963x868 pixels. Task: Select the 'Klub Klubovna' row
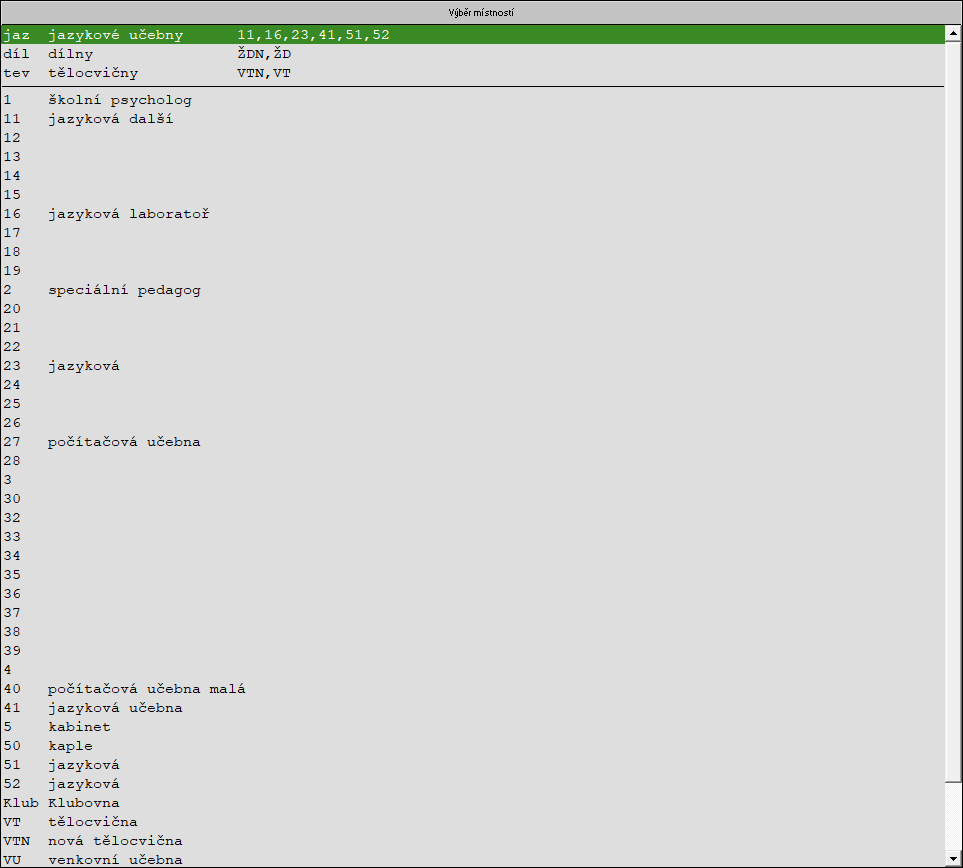[83, 803]
